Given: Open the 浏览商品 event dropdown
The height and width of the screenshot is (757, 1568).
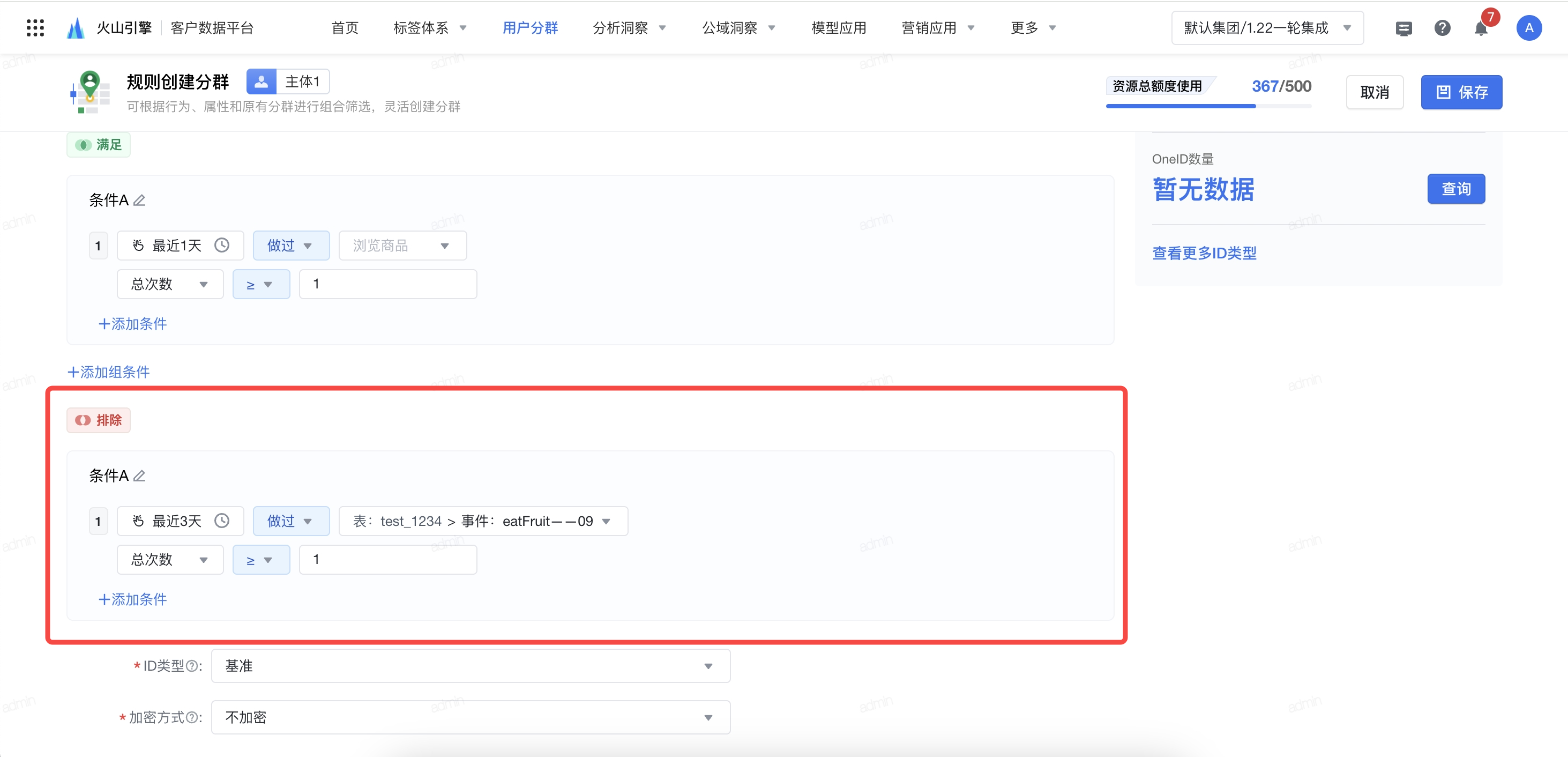Looking at the screenshot, I should [402, 246].
